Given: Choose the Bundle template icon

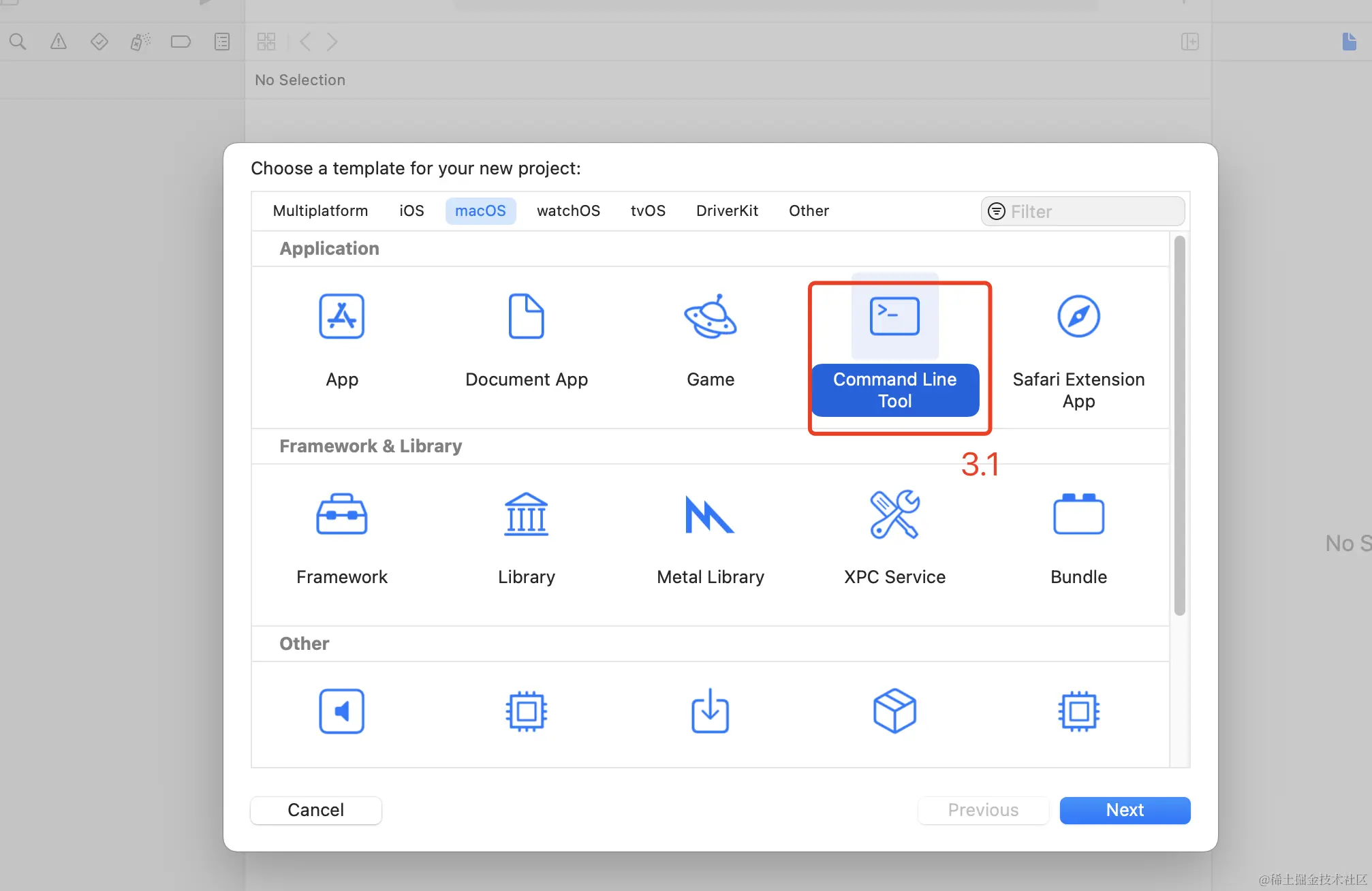Looking at the screenshot, I should pos(1078,515).
